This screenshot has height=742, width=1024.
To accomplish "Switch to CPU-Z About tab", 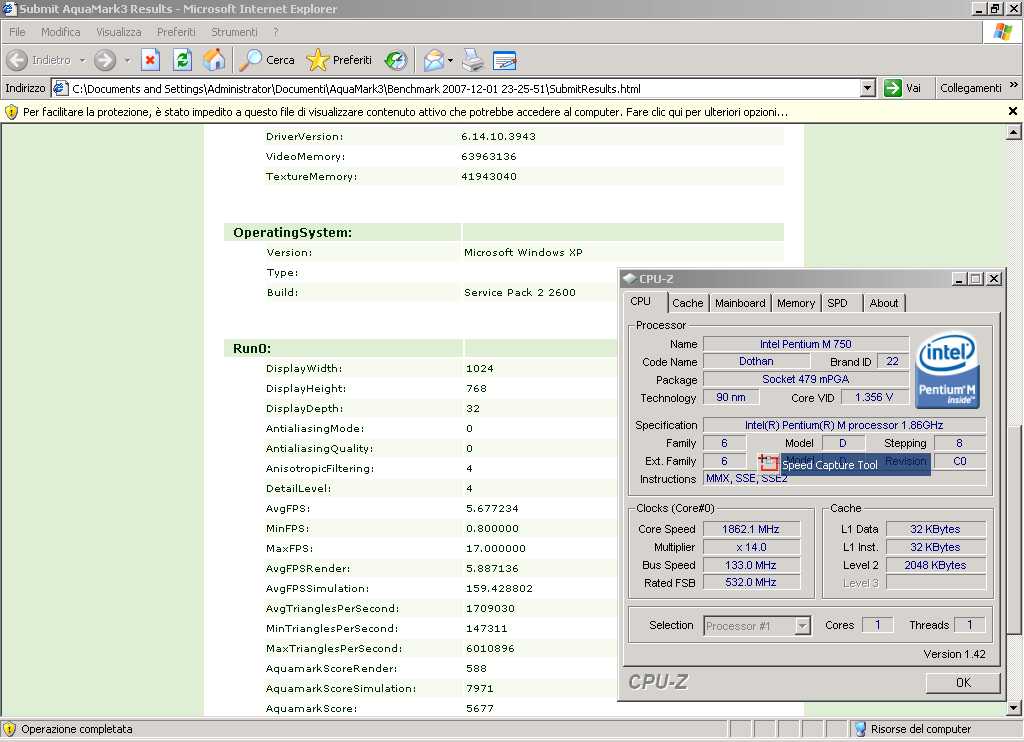I will point(884,303).
